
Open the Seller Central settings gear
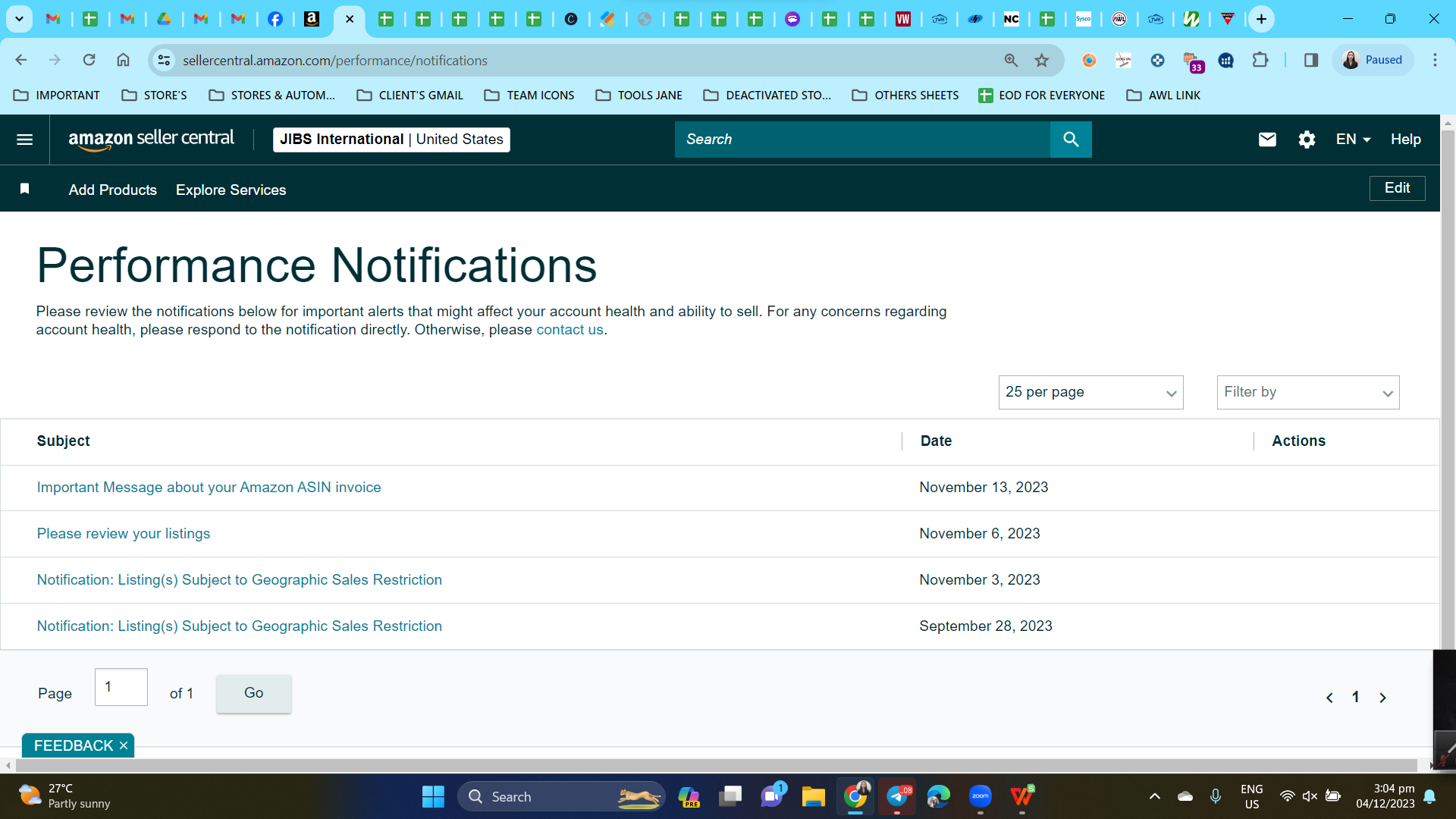[1307, 140]
